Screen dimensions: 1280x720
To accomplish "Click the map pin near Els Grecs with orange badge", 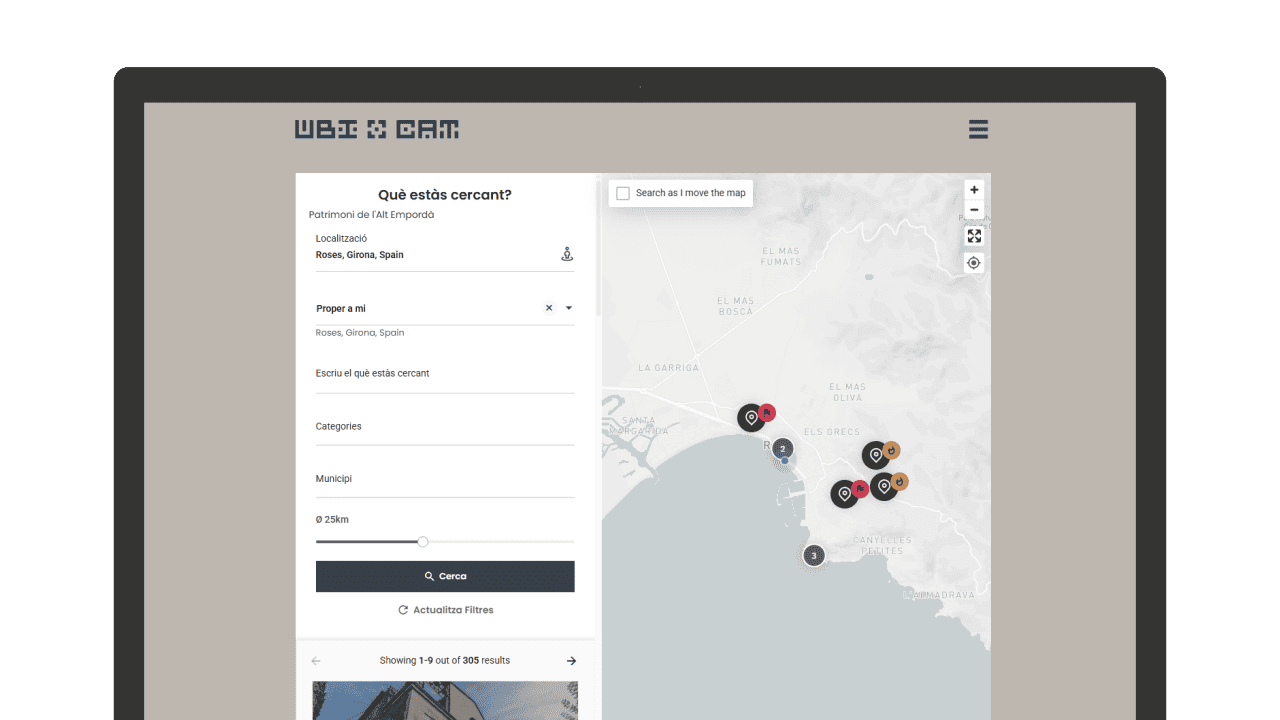I will [x=877, y=455].
